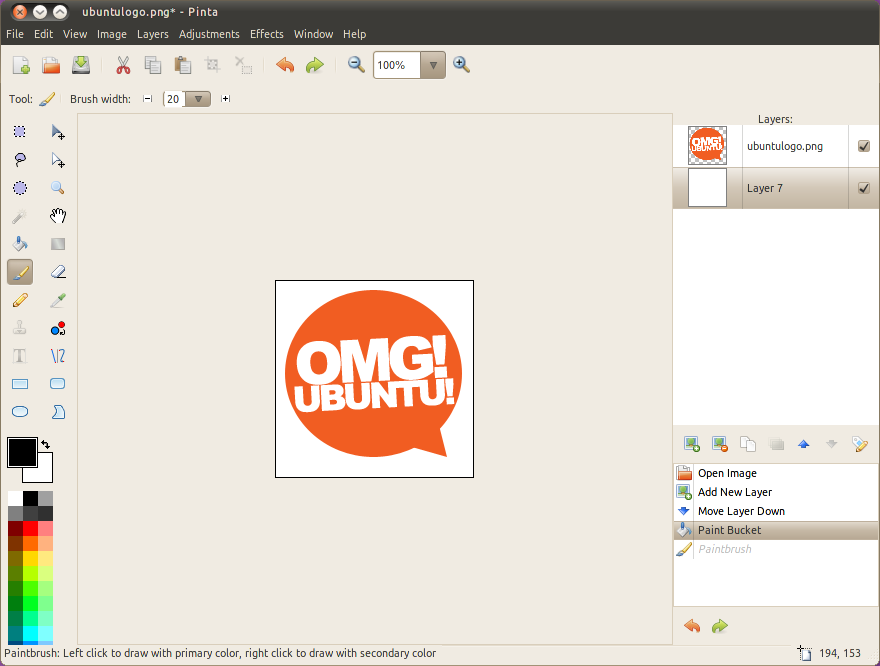This screenshot has width=880, height=666.
Task: Select the Paint Bucket tool
Action: (x=19, y=243)
